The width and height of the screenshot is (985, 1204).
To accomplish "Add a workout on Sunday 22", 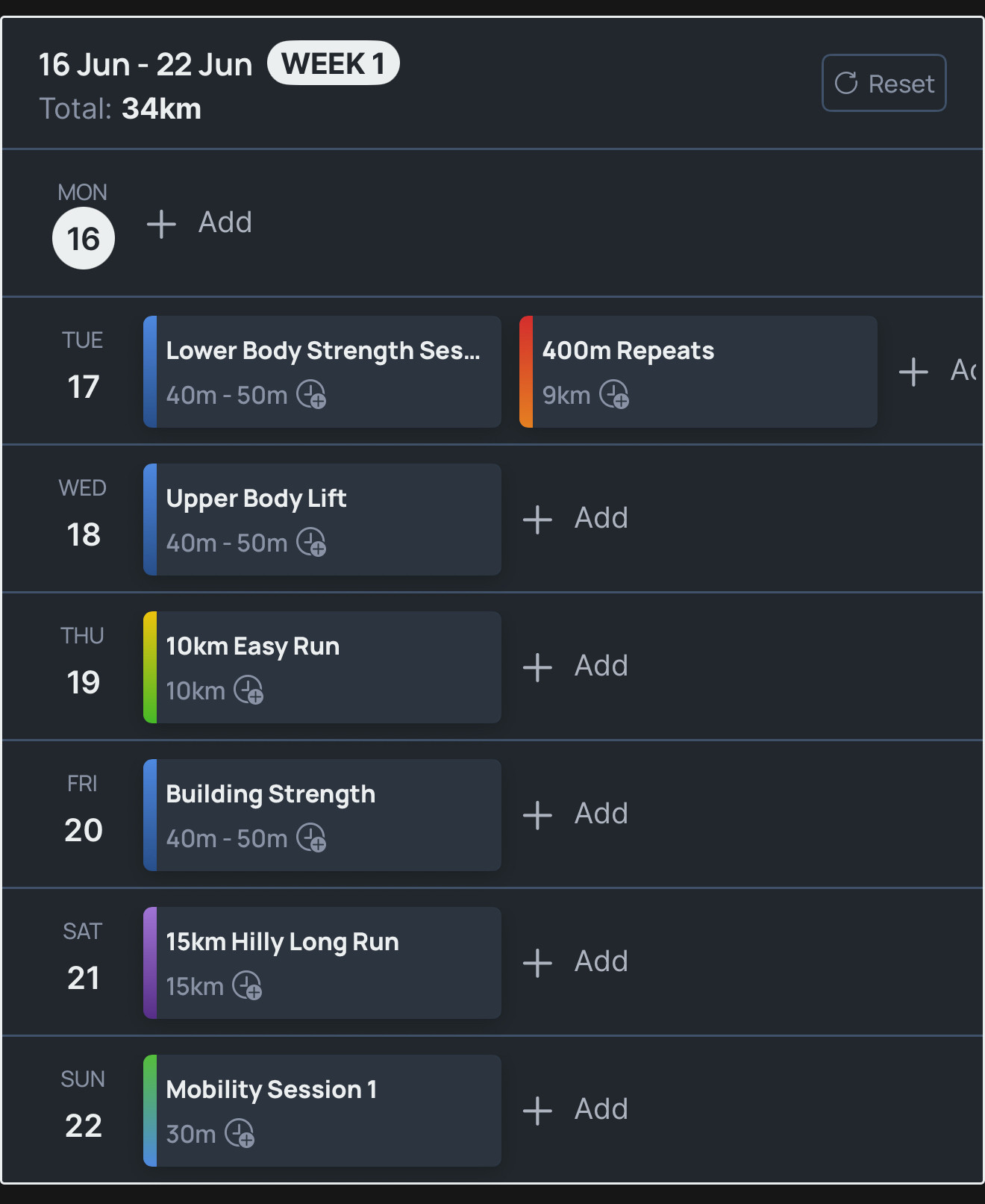I will click(575, 1110).
